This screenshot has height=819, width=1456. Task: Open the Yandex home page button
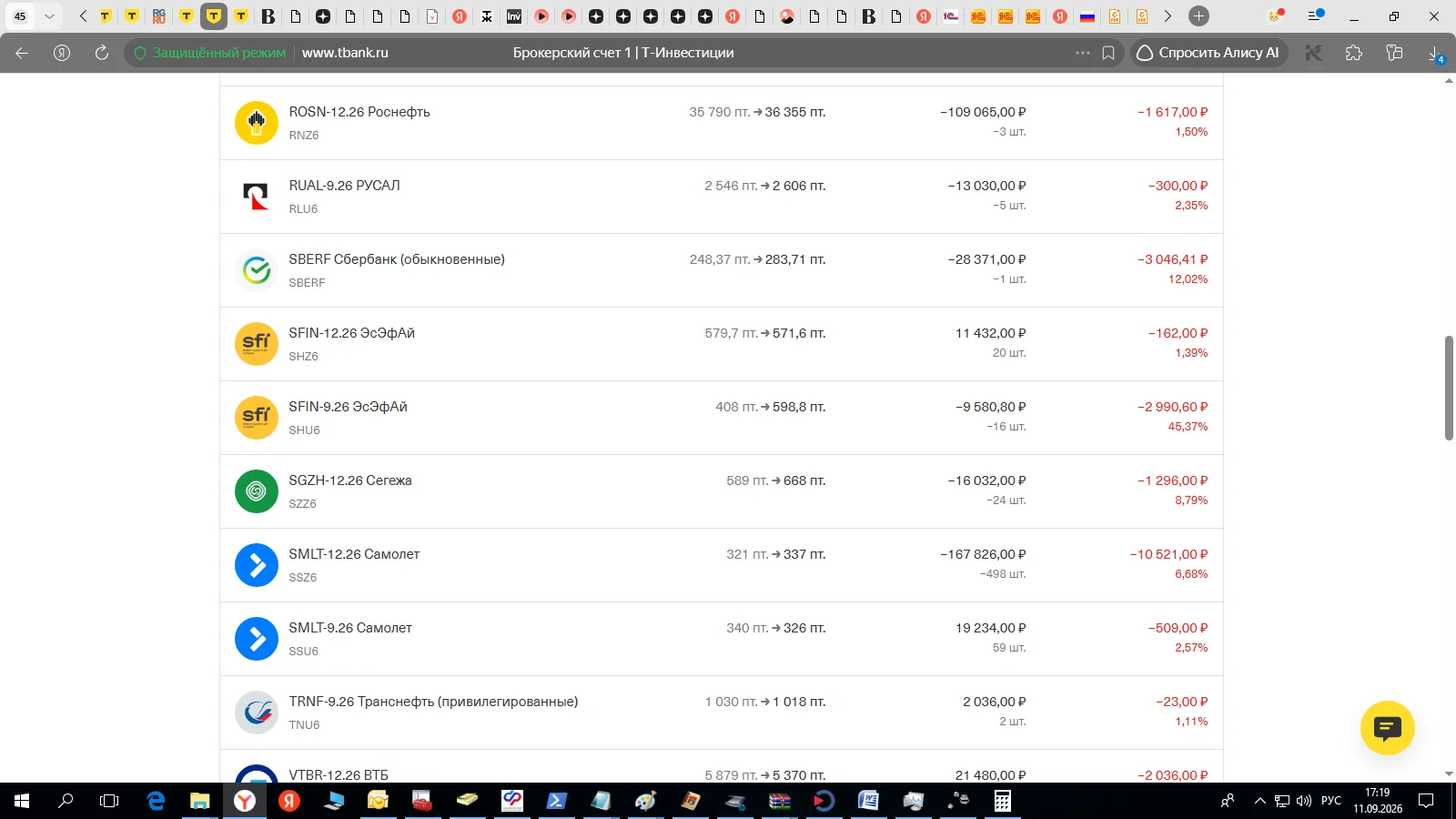[62, 53]
